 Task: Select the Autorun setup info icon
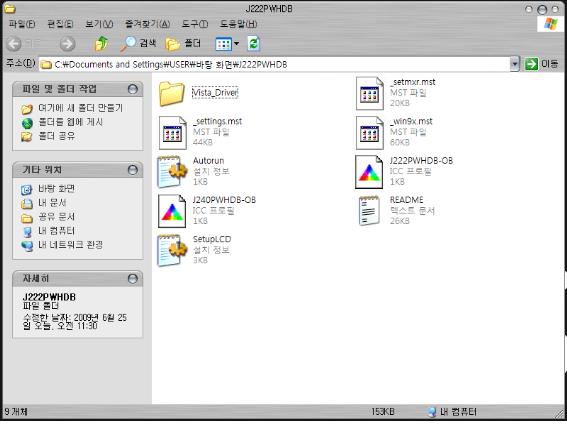(172, 172)
